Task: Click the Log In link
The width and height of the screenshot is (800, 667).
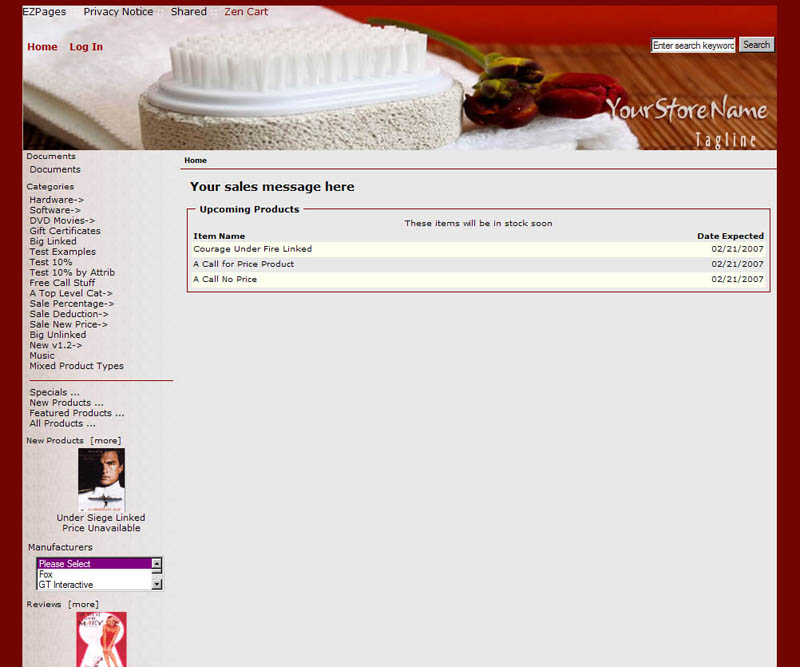Action: point(86,47)
